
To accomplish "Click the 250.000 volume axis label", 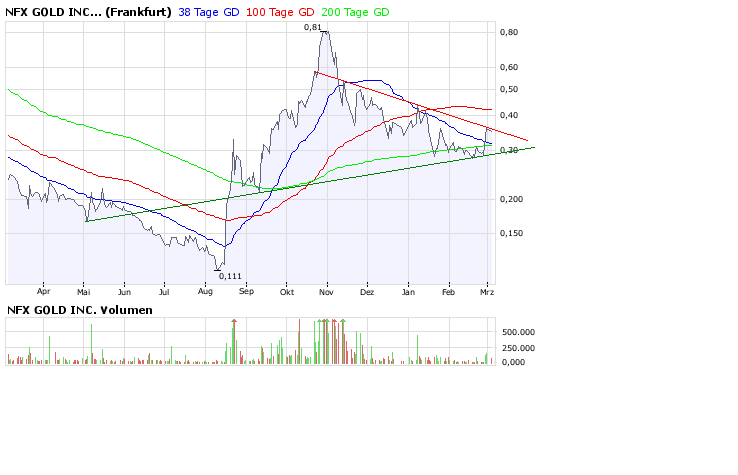I will pyautogui.click(x=518, y=348).
